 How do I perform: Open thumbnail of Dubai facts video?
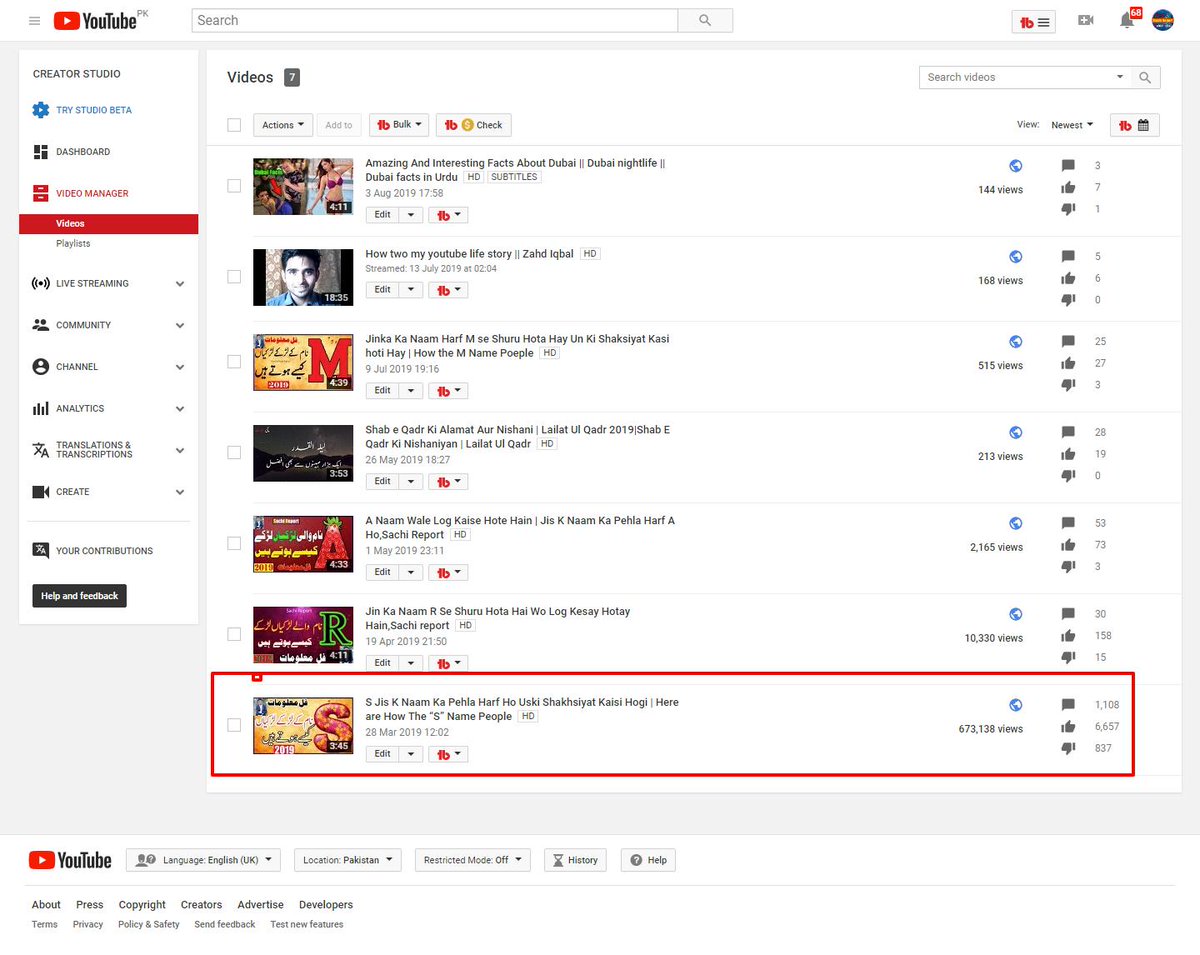click(x=303, y=186)
